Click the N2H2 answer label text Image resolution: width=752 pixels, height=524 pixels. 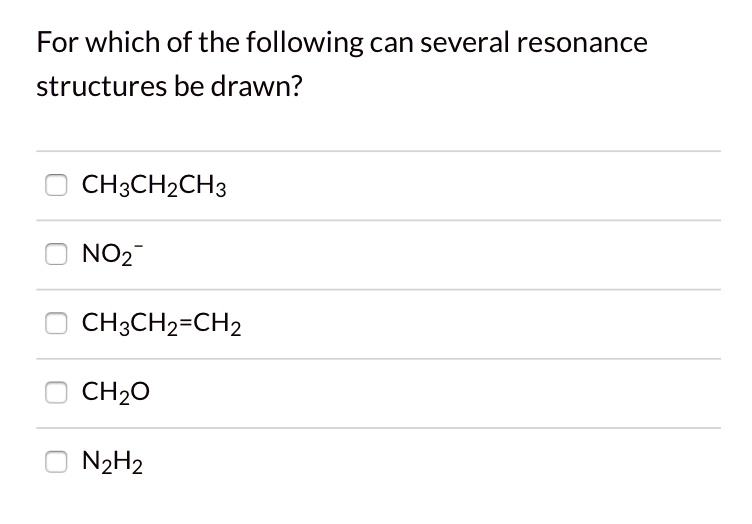113,463
